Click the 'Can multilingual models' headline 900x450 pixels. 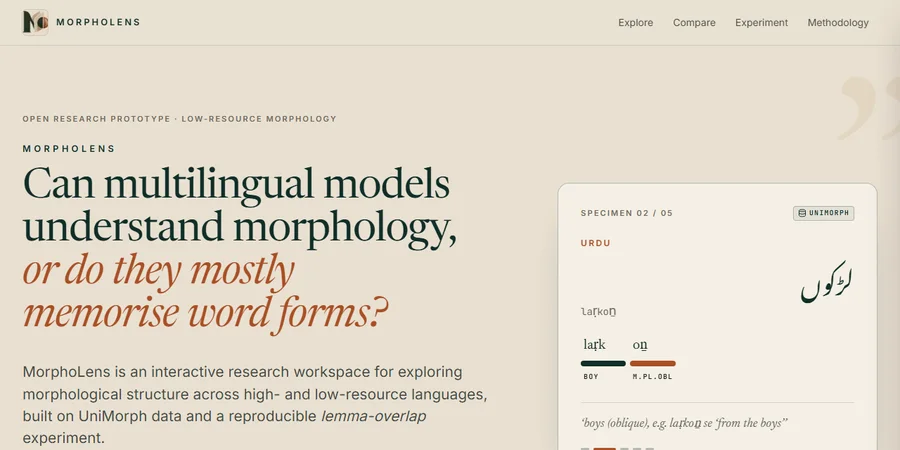(x=236, y=184)
